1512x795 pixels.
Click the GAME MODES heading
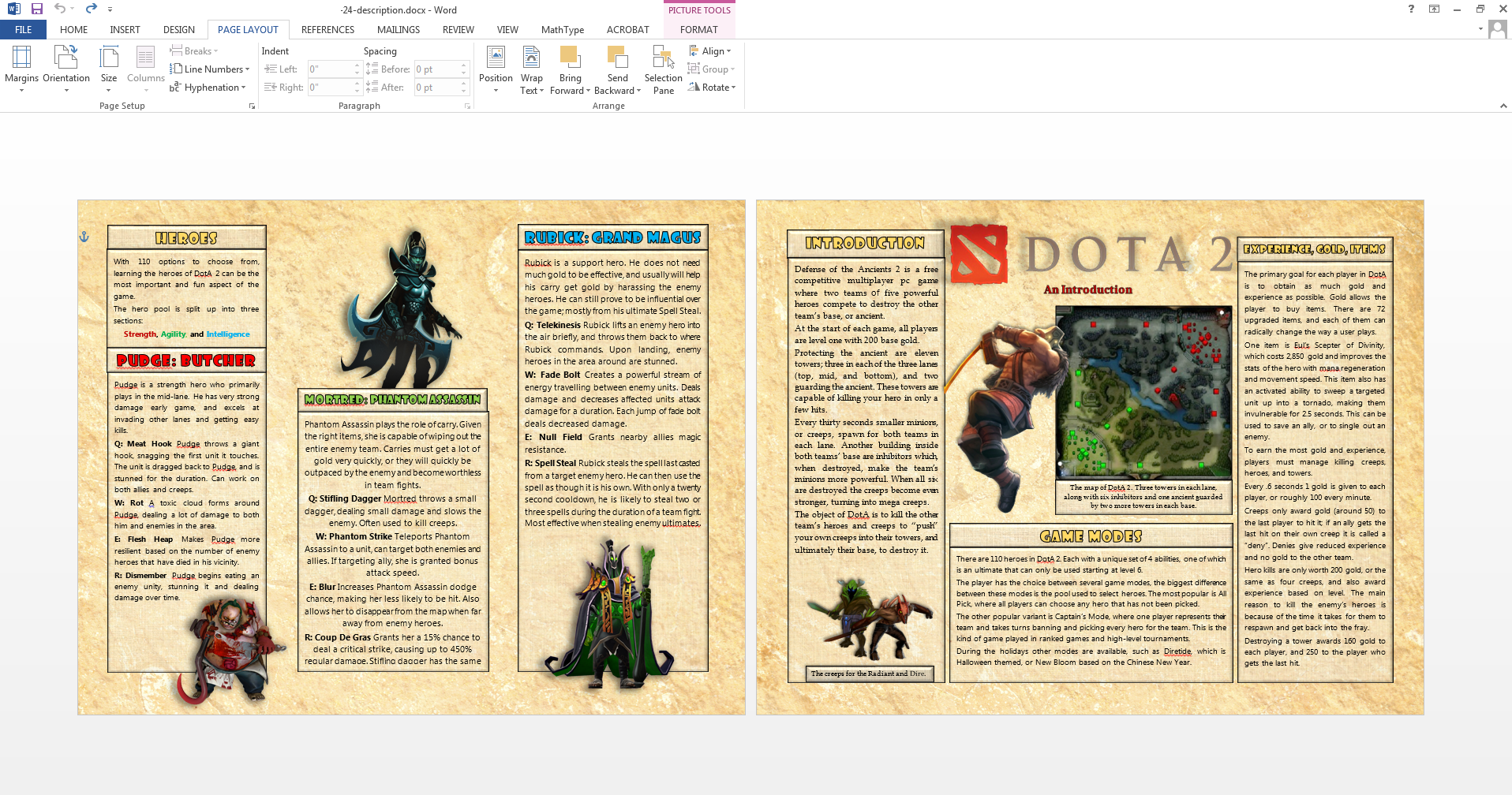(1091, 536)
